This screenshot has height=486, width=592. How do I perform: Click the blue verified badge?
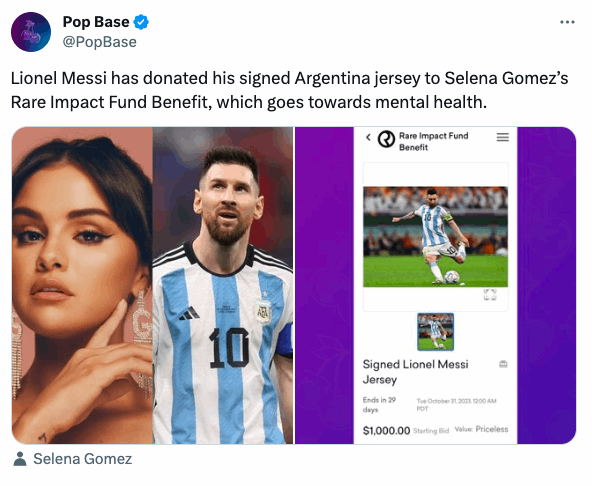click(141, 22)
